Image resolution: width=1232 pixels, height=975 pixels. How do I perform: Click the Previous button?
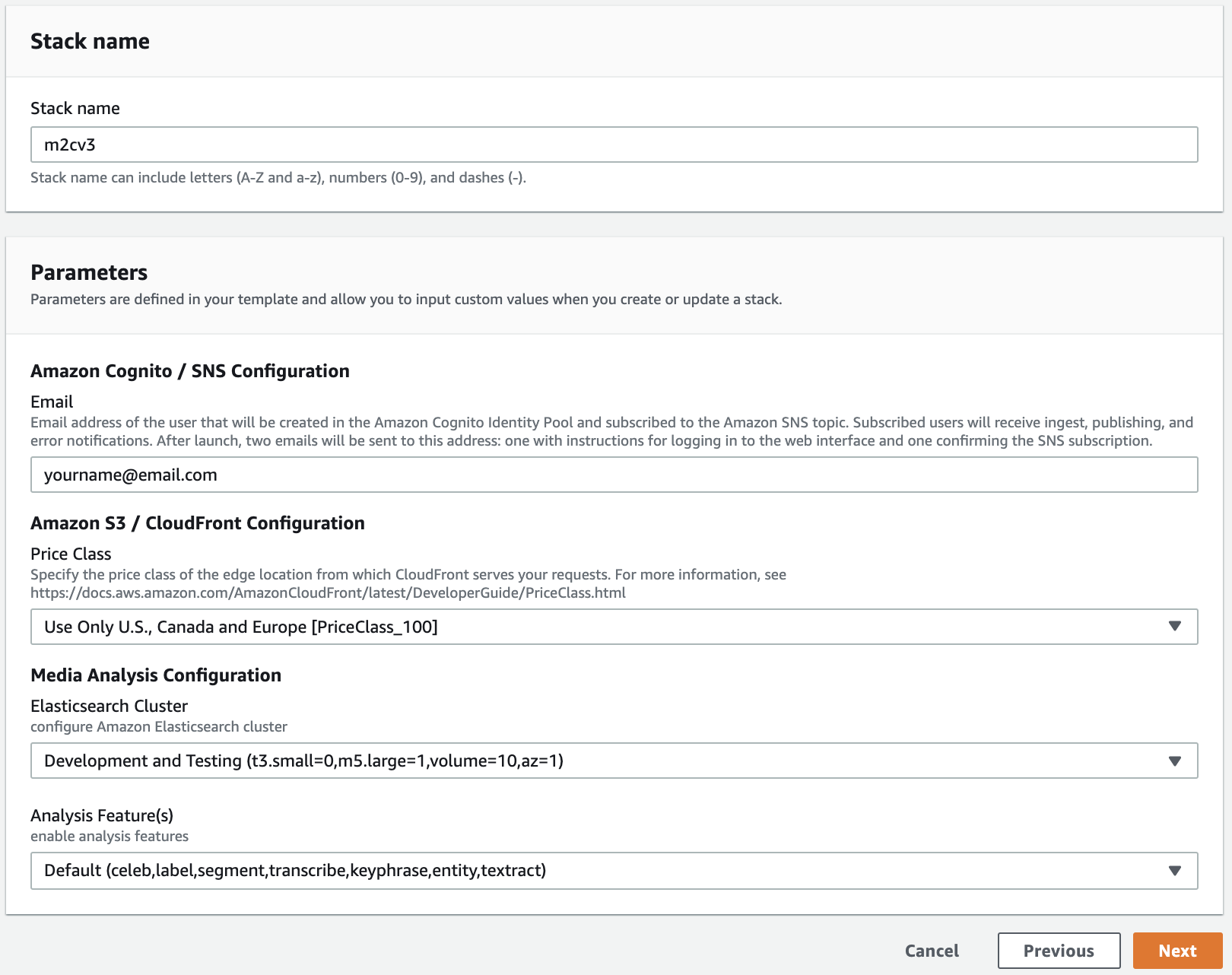[1059, 951]
